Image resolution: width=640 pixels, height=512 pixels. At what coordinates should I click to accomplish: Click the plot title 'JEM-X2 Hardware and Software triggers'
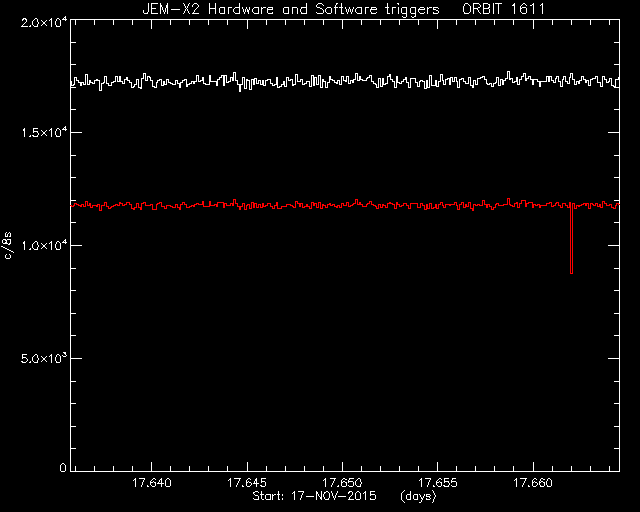click(291, 9)
